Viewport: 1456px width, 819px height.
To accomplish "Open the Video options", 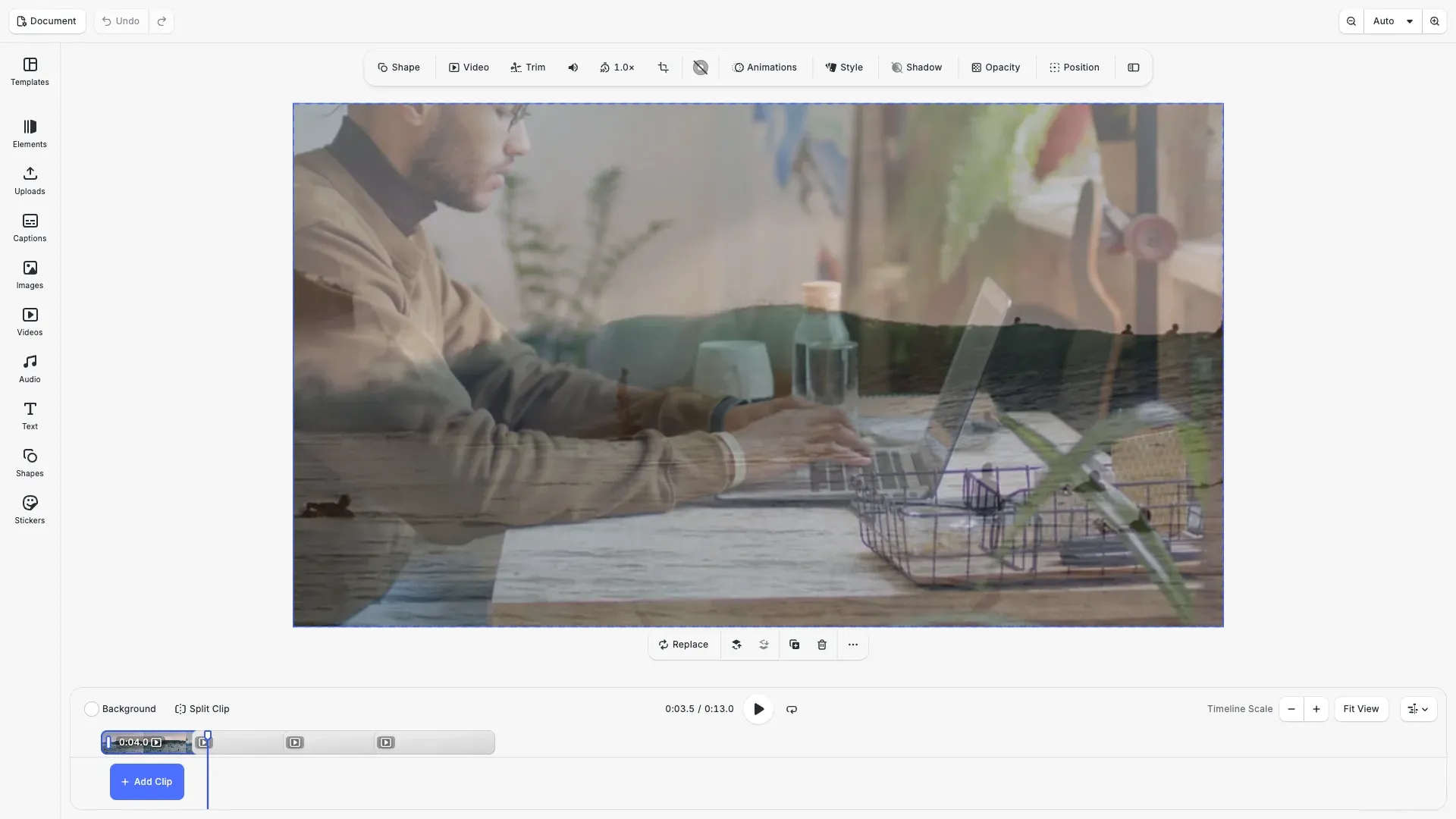I will coord(469,67).
